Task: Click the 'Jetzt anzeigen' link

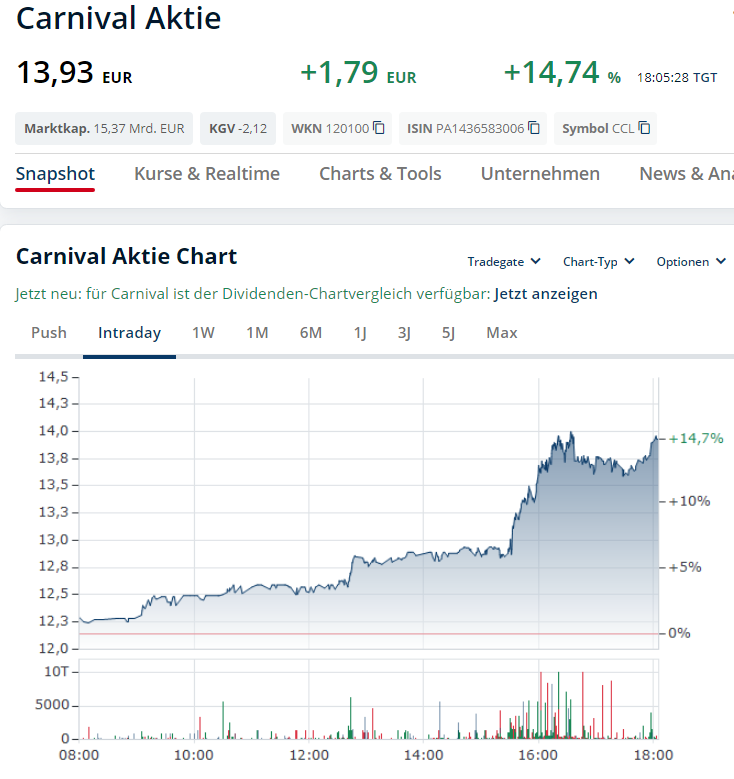Action: pos(546,294)
